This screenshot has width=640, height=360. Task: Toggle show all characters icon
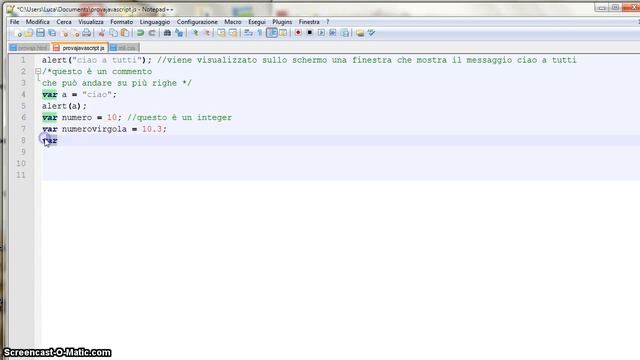click(260, 33)
